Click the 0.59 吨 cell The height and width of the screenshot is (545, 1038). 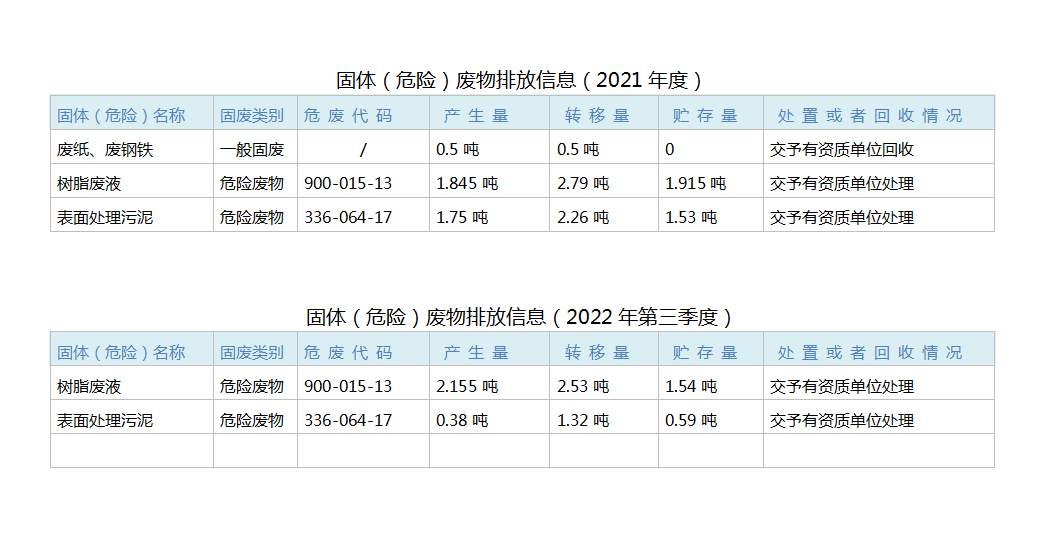[x=691, y=420]
